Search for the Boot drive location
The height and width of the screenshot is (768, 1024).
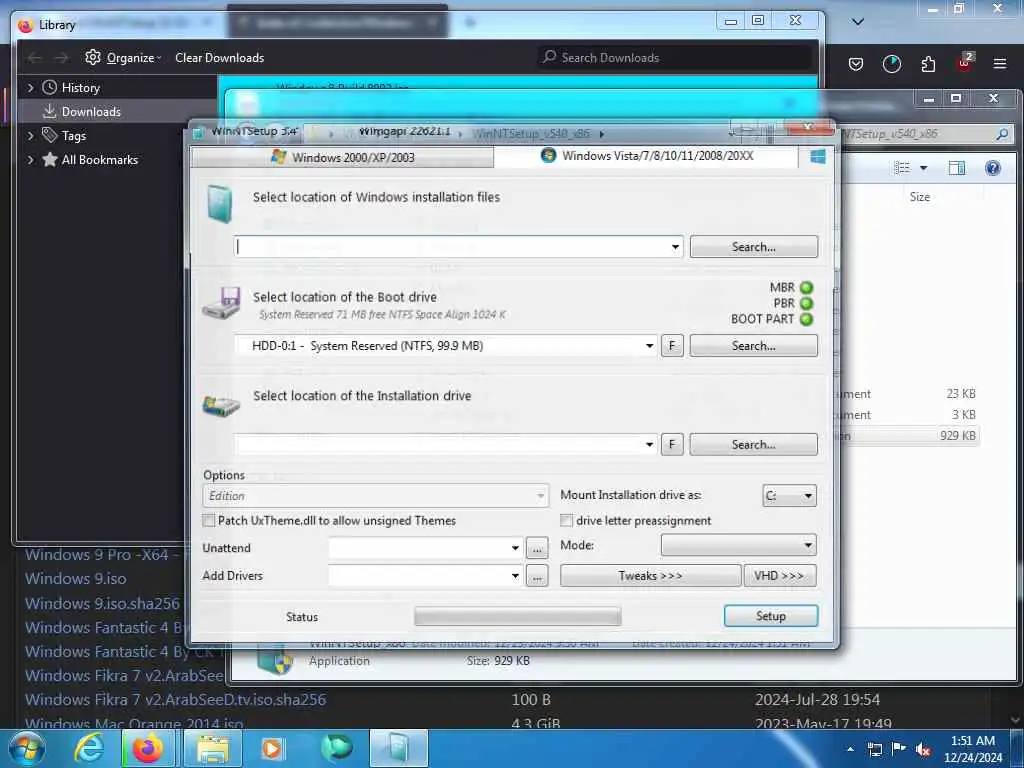(753, 345)
